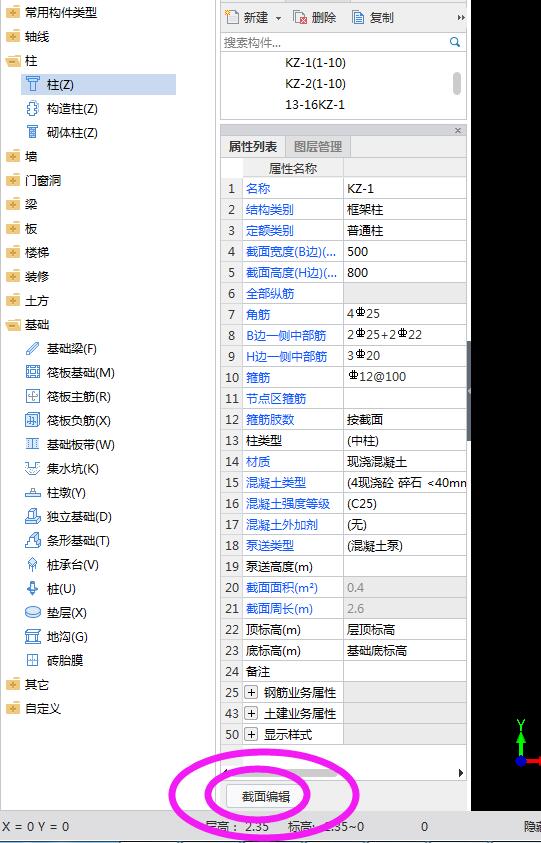Select the 基础梁(F) icon
The image size is (541, 843).
pos(33,348)
